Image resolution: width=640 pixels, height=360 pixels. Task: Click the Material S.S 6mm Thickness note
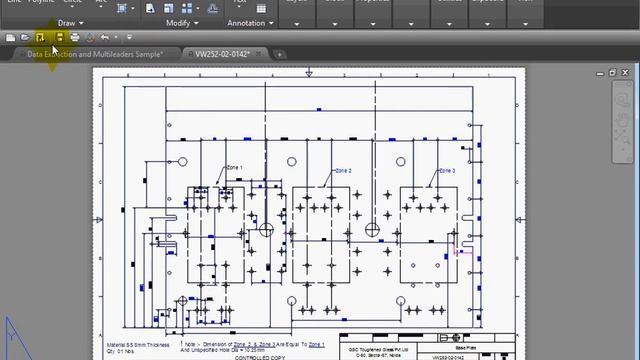click(x=138, y=345)
